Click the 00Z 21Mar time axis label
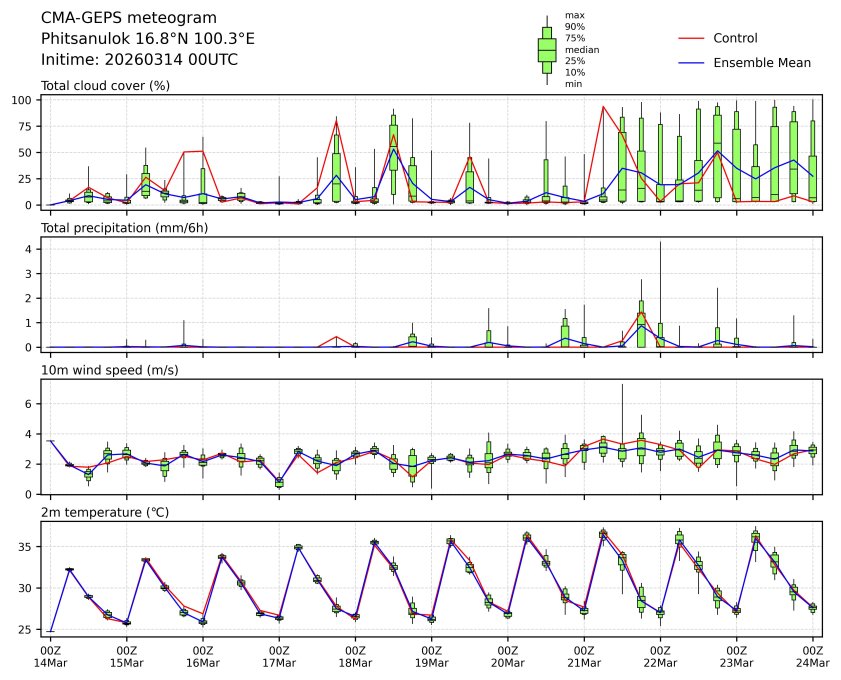 (584, 655)
